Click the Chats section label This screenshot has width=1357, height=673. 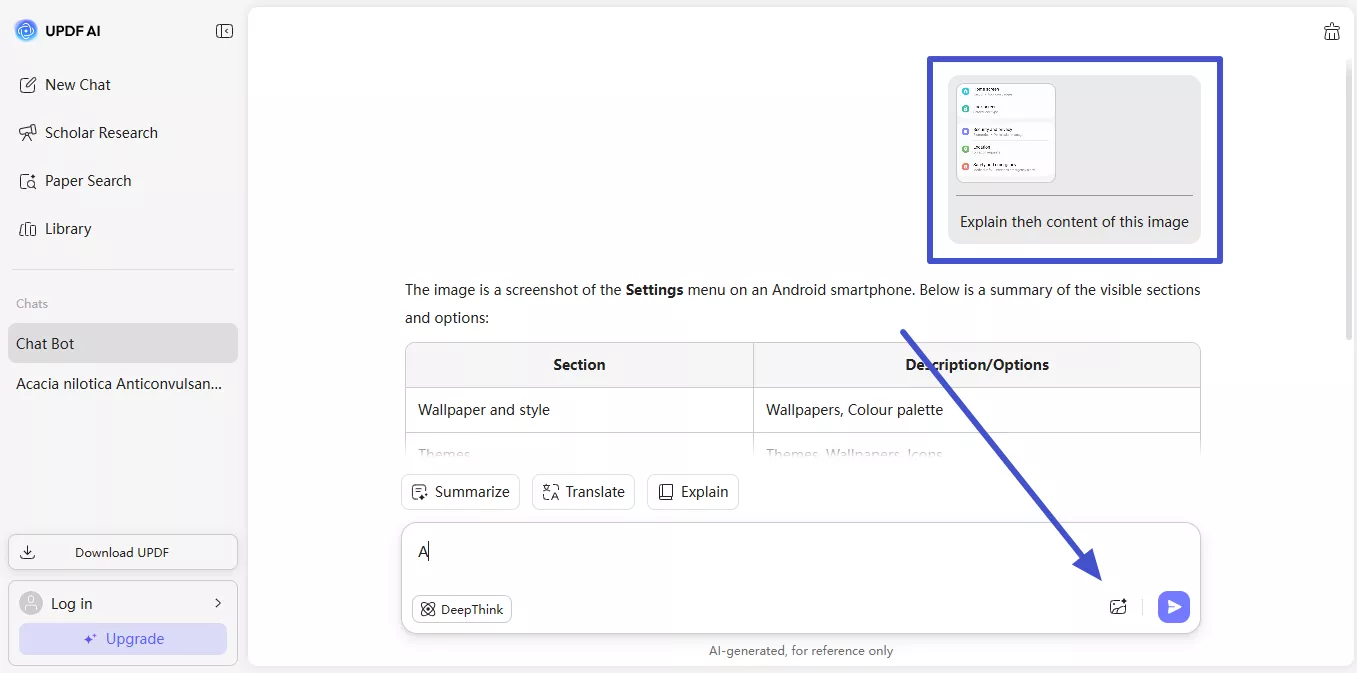point(32,303)
